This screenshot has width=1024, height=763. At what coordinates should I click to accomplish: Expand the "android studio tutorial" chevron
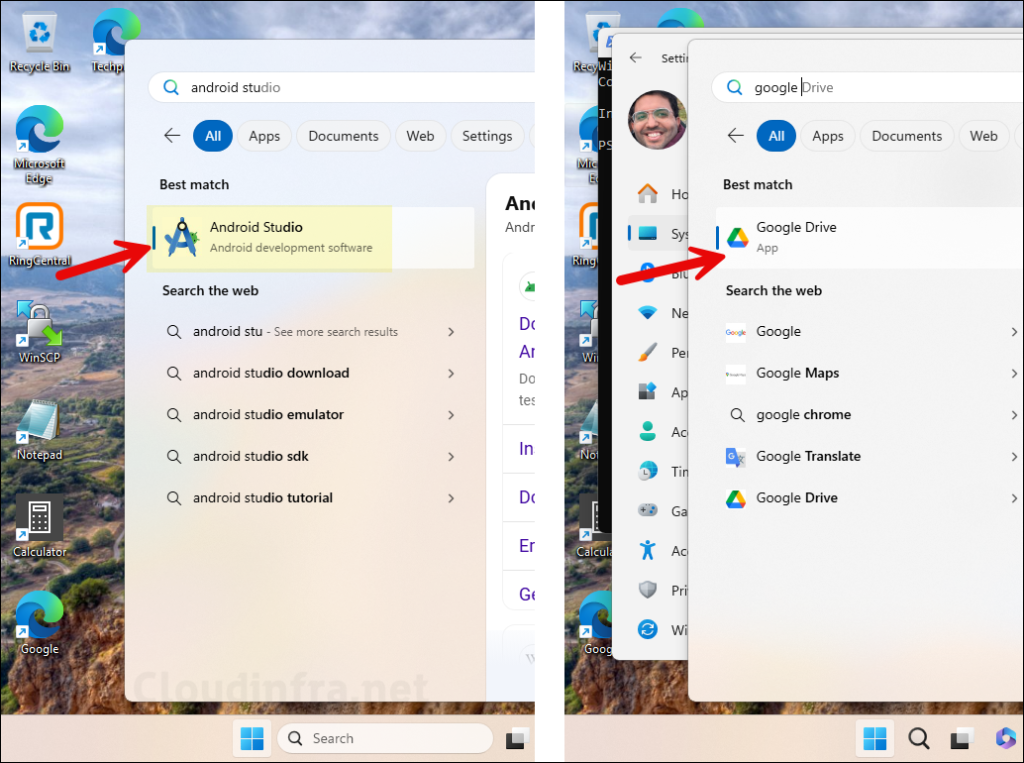451,498
